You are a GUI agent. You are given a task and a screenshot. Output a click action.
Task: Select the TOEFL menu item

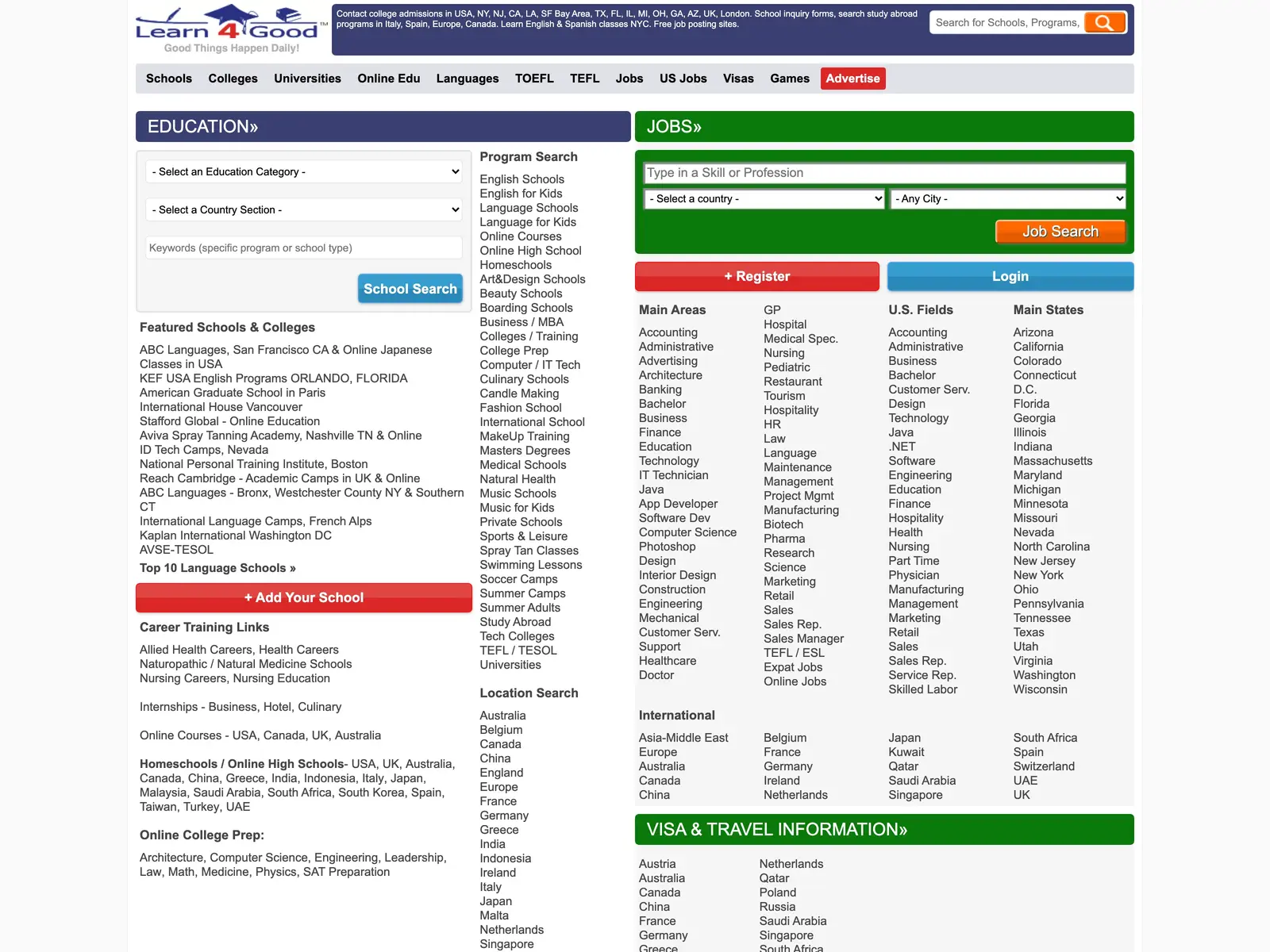[534, 79]
